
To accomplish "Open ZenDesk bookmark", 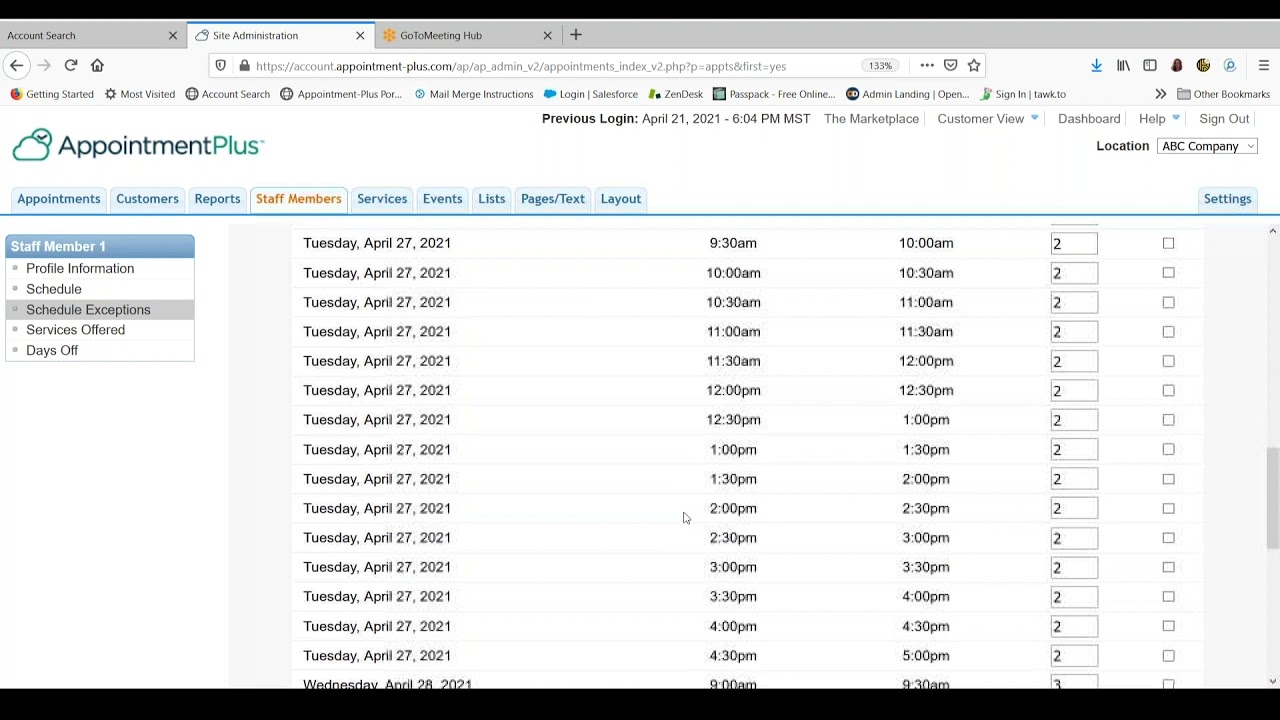I will tap(676, 94).
